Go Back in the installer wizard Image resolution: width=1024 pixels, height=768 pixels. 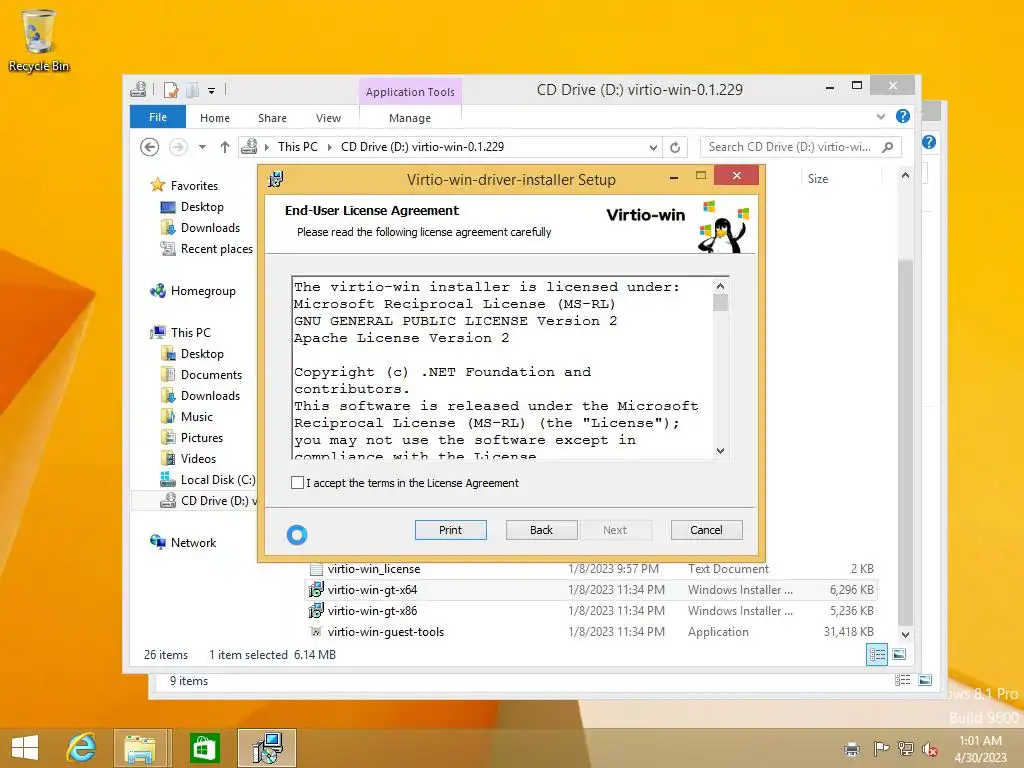tap(541, 530)
